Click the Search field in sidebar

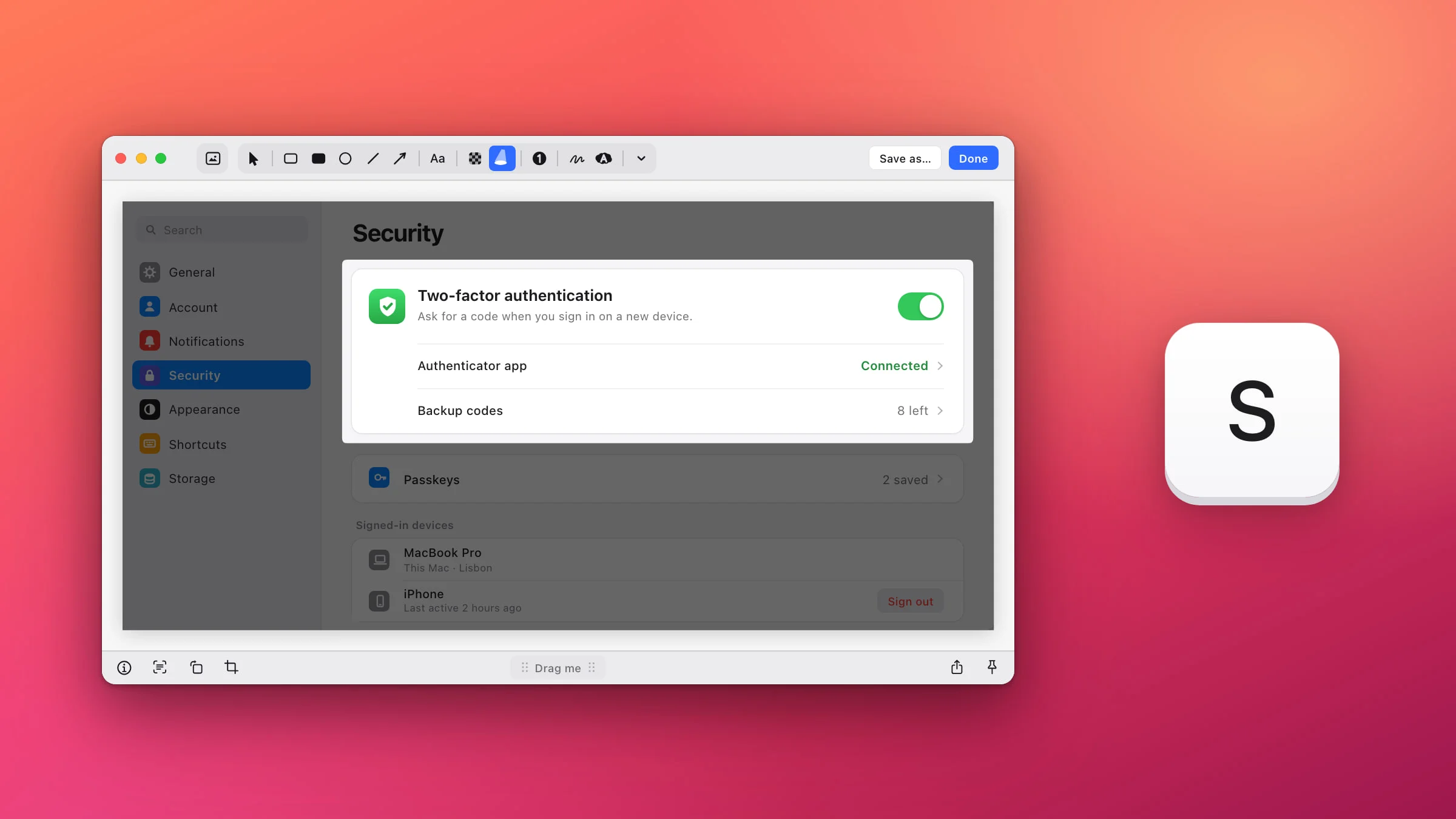(x=222, y=230)
